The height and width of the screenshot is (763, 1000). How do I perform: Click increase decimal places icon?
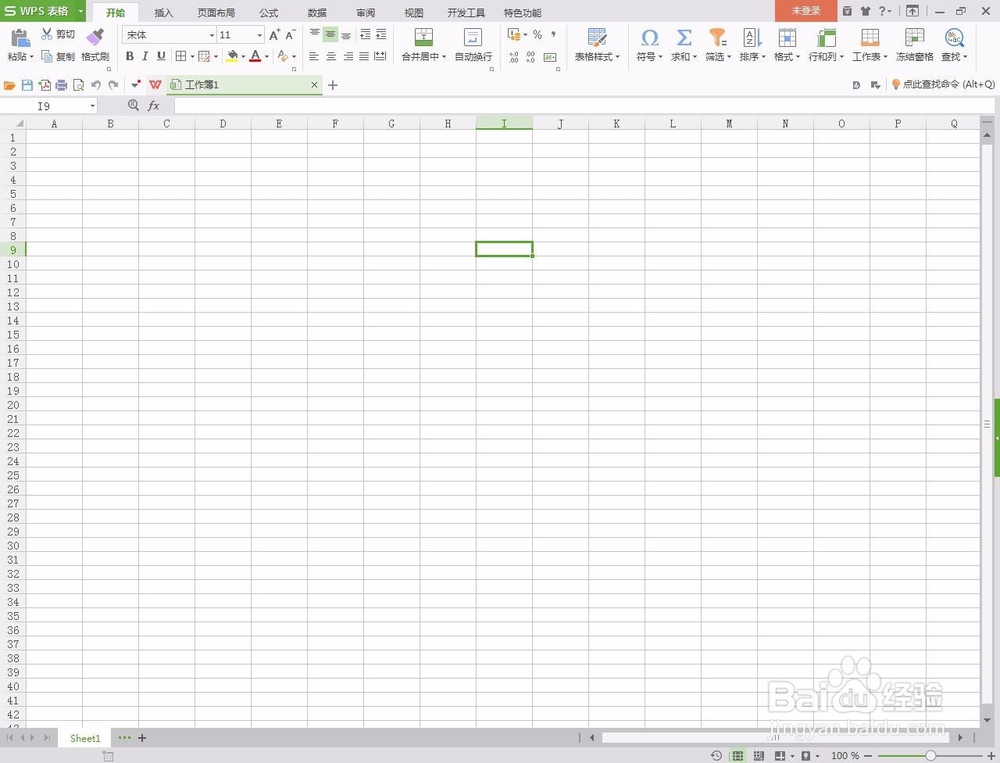click(x=514, y=57)
